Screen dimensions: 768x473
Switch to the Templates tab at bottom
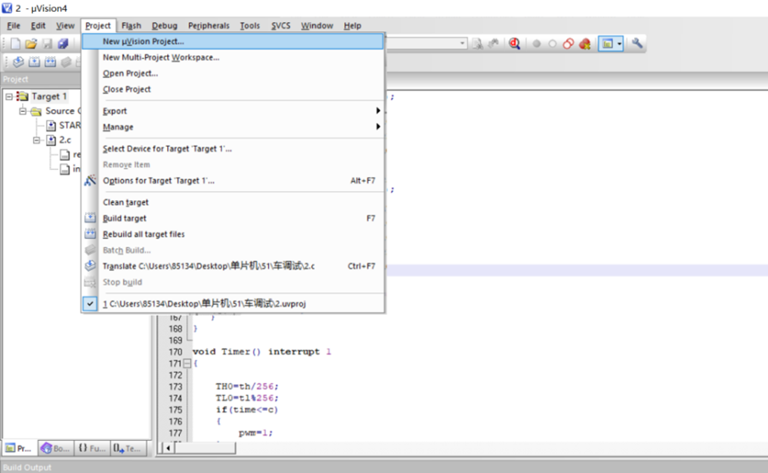[x=128, y=448]
